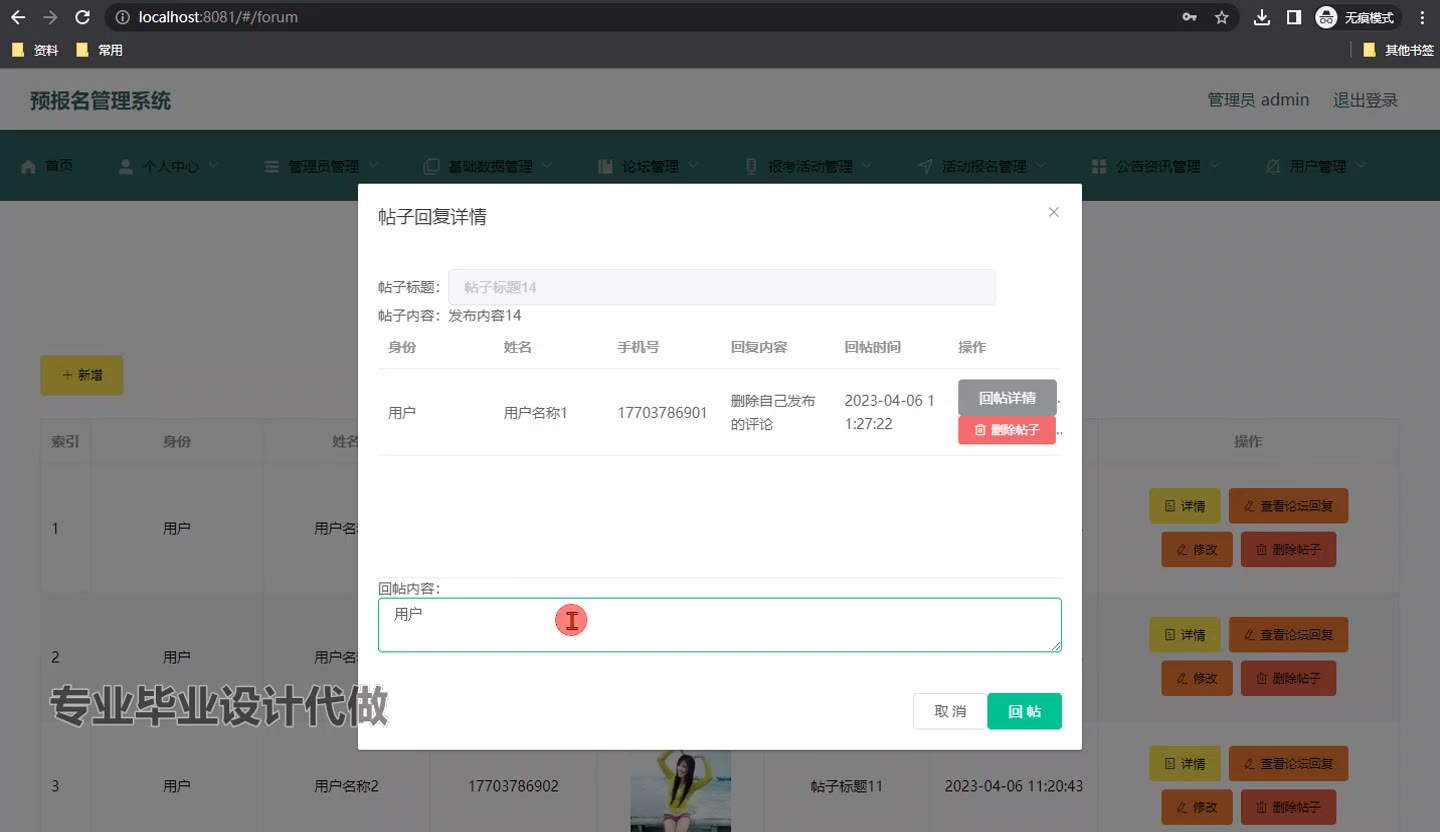Reload the current page
The width and height of the screenshot is (1440, 832).
click(x=82, y=17)
